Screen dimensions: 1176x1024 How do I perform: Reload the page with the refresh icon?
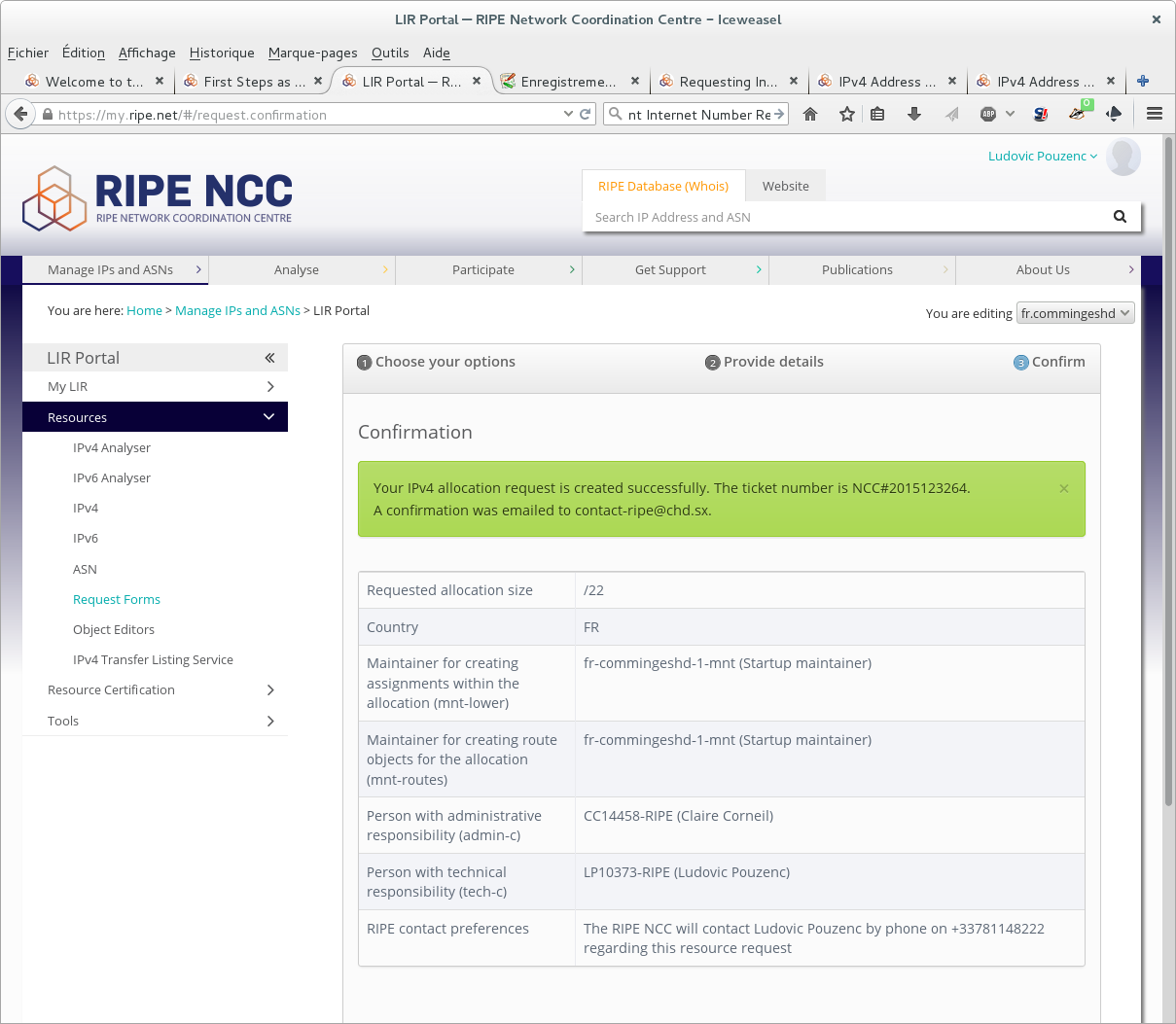point(586,115)
